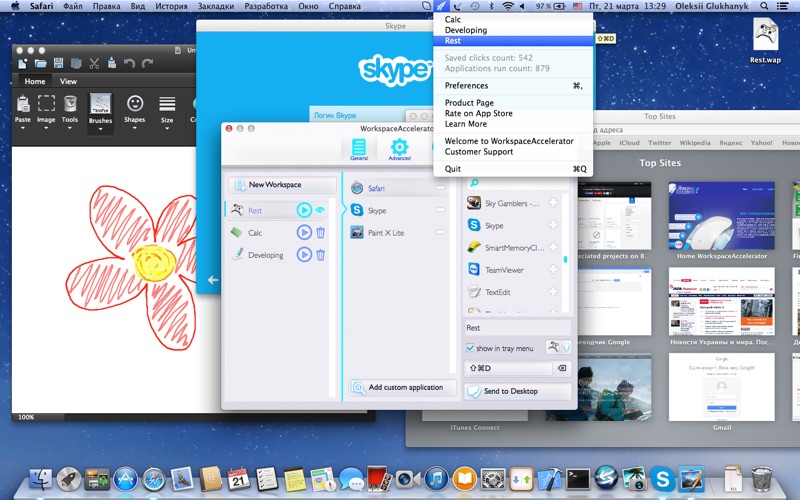Click the search magnifier in application list

[474, 182]
